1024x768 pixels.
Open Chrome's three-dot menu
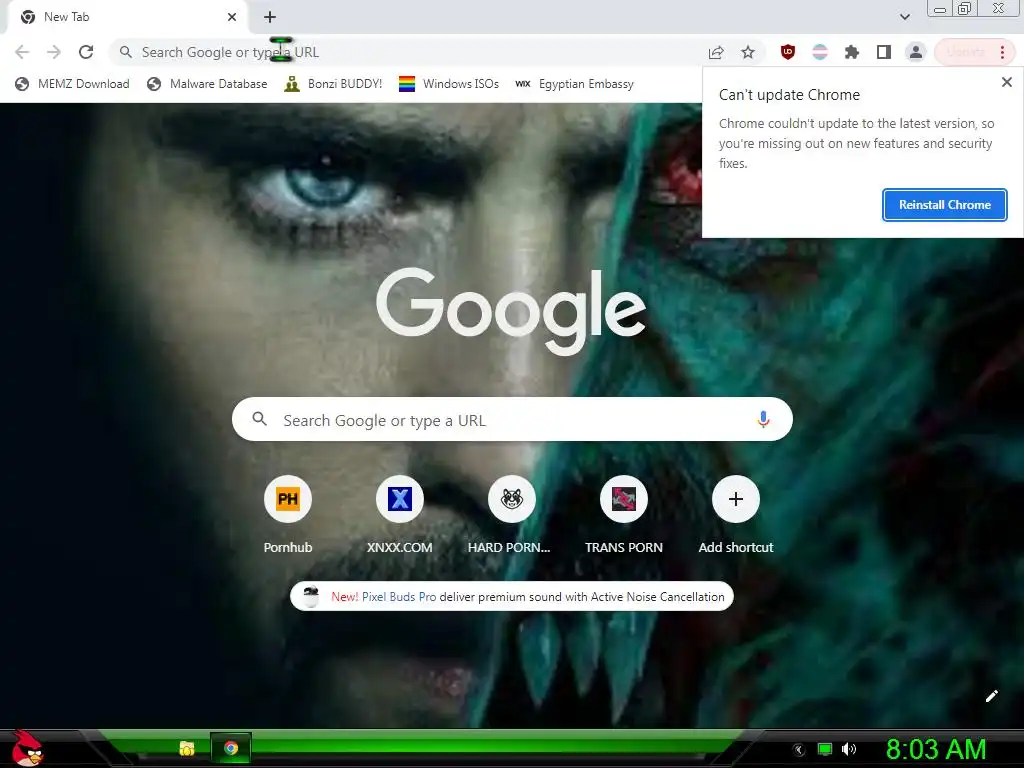tap(1002, 52)
